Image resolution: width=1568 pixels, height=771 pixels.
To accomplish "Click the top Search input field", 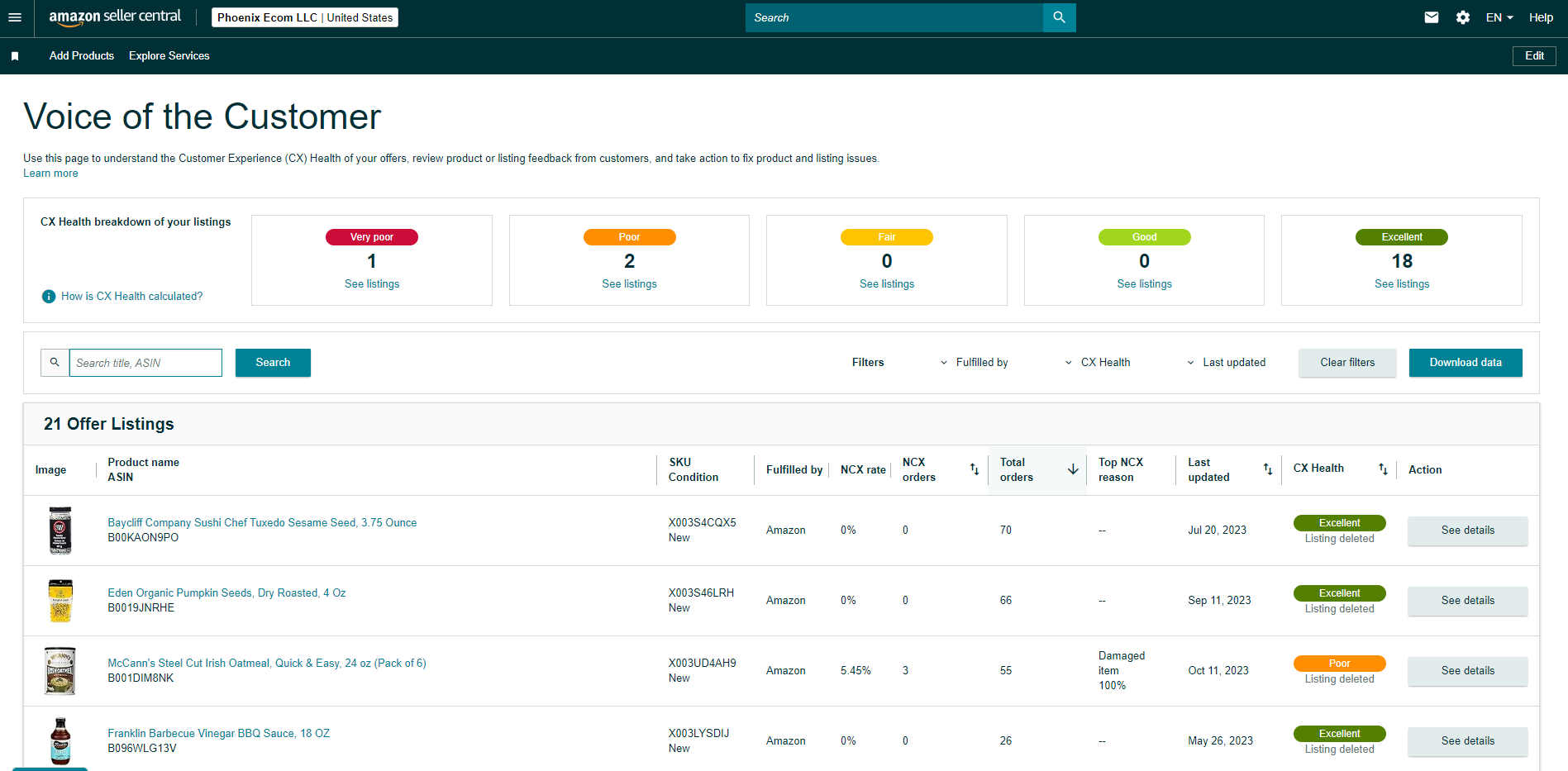I will click(x=894, y=17).
